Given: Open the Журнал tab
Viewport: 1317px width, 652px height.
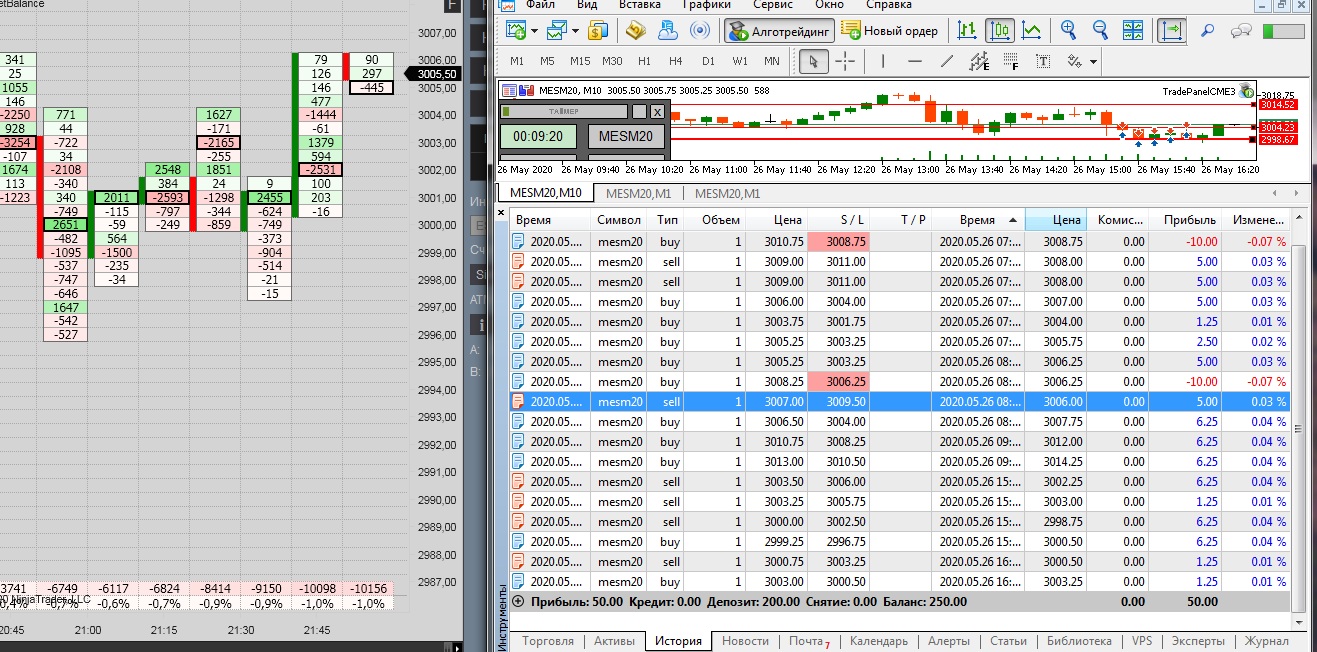Looking at the screenshot, I should click(x=1265, y=641).
